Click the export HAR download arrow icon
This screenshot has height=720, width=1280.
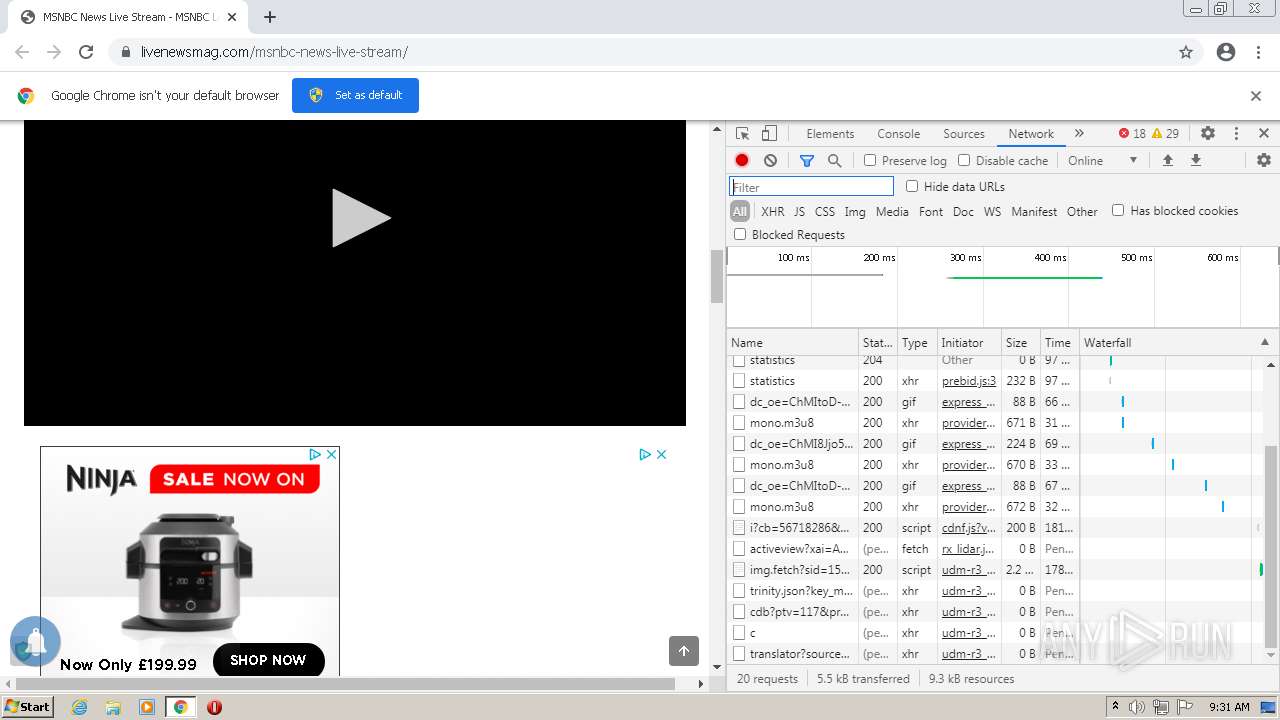(x=1195, y=160)
